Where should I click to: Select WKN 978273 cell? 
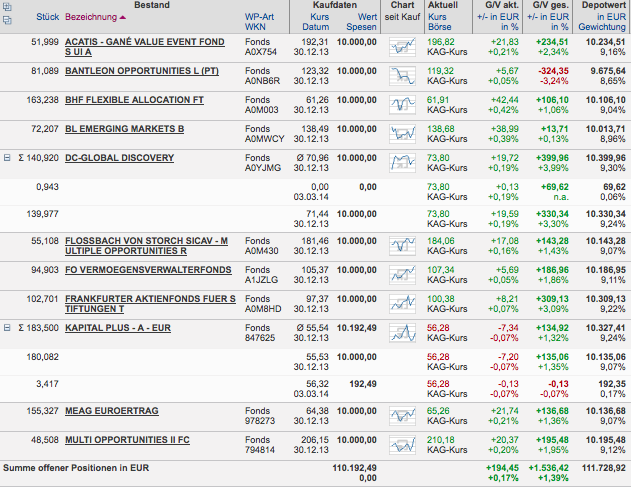pos(260,421)
